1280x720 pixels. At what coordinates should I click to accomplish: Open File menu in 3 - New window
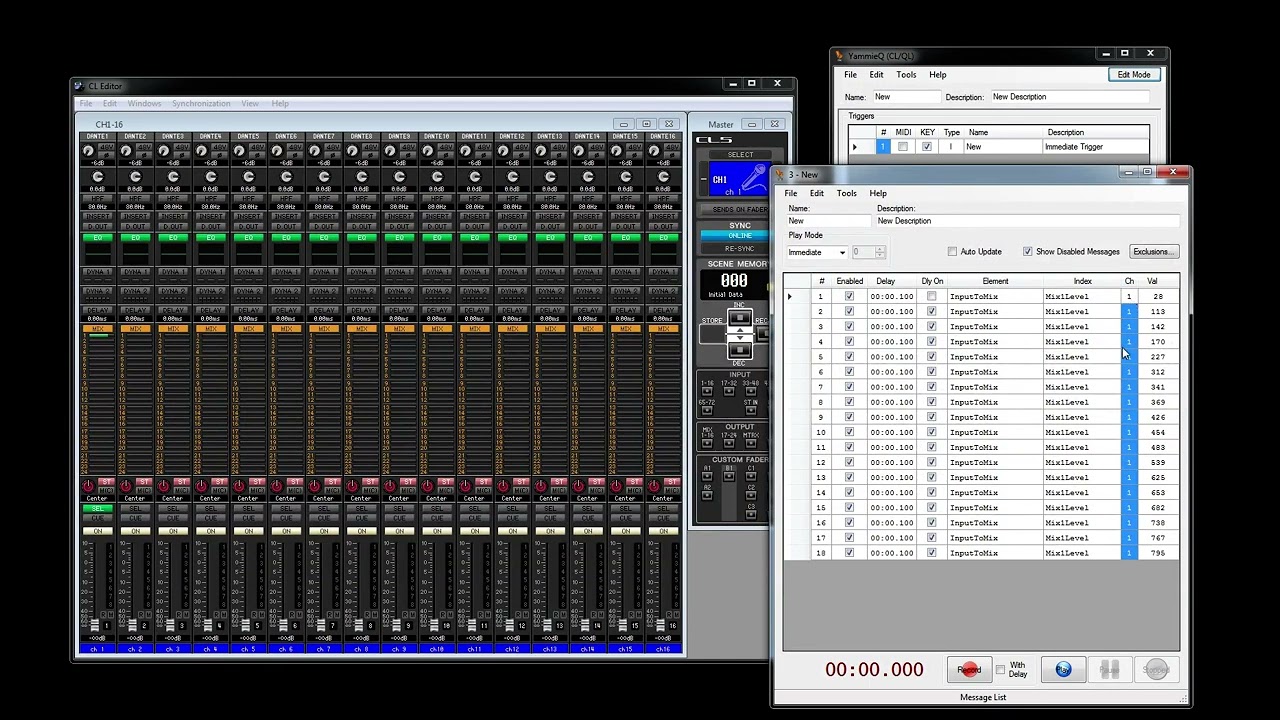791,193
